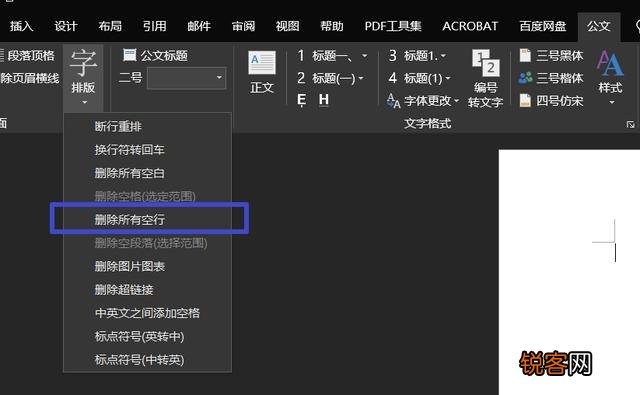Viewport: 640px width, 395px height.
Task: Open the 排版 typesetting dropdown button
Action: click(x=83, y=77)
